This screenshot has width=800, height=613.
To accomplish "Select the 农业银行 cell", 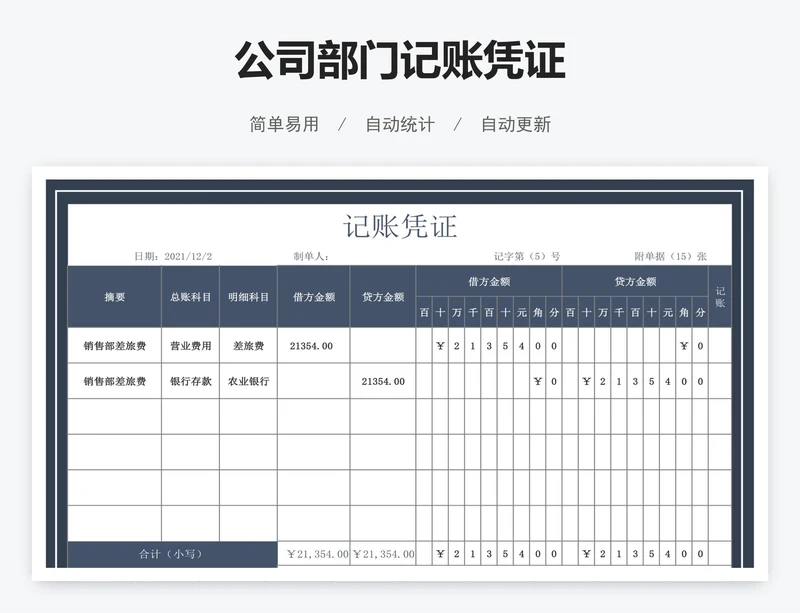I will (x=248, y=381).
